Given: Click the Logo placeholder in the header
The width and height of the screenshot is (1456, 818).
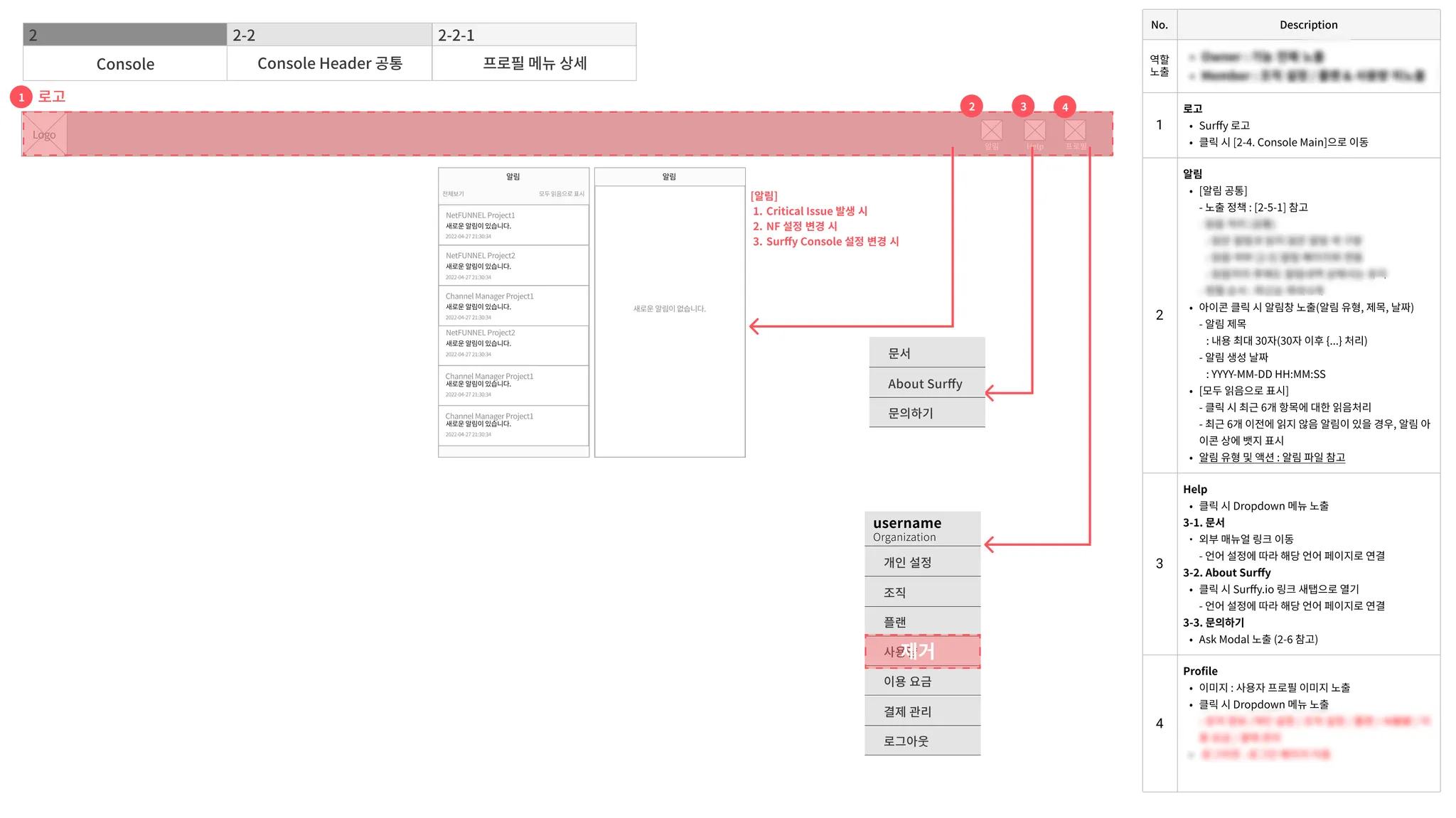Looking at the screenshot, I should (x=44, y=134).
